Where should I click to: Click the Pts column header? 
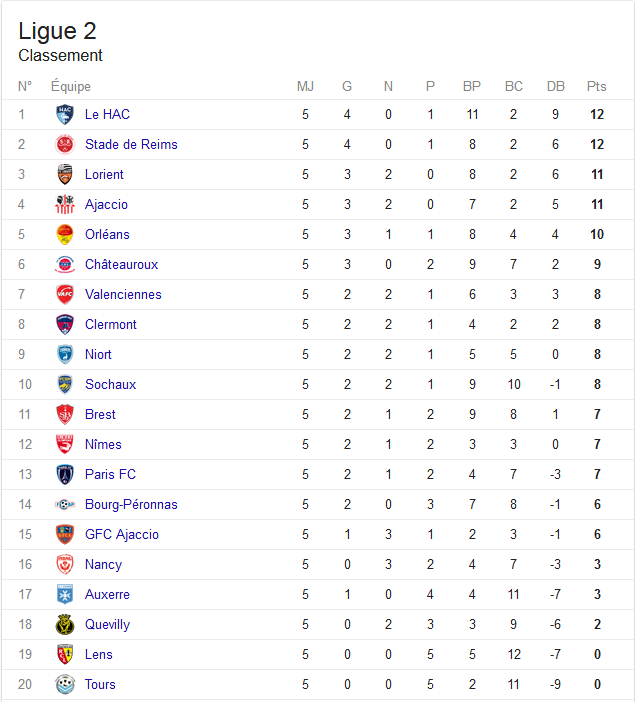tap(596, 86)
